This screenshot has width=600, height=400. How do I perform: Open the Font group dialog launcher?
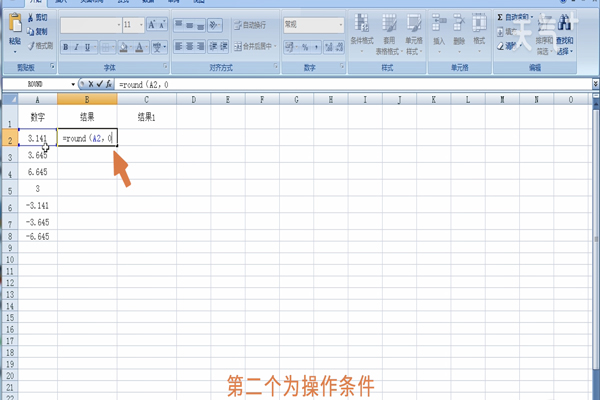click(165, 67)
